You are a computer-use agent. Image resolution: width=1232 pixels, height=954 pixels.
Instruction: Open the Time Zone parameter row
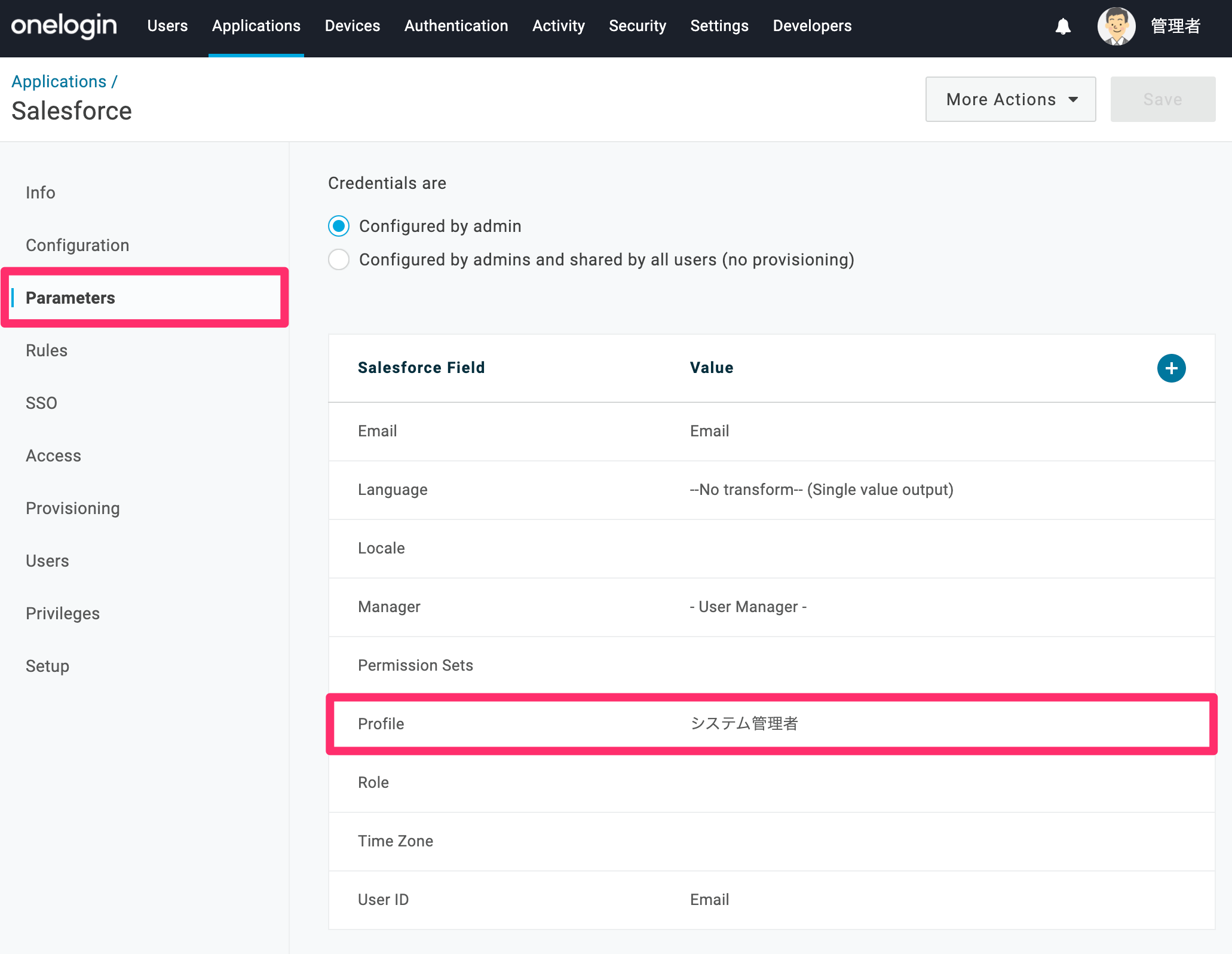point(771,842)
